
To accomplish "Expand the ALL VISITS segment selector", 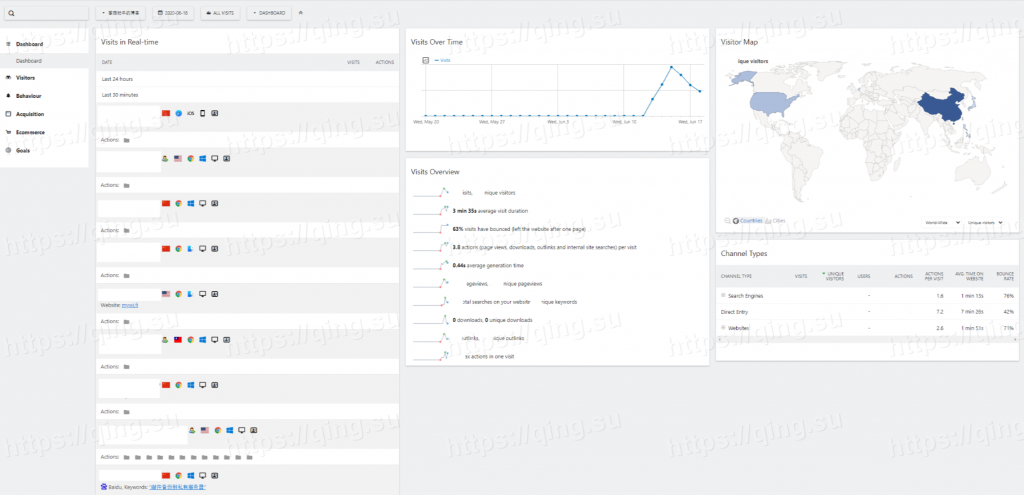I will [x=220, y=13].
